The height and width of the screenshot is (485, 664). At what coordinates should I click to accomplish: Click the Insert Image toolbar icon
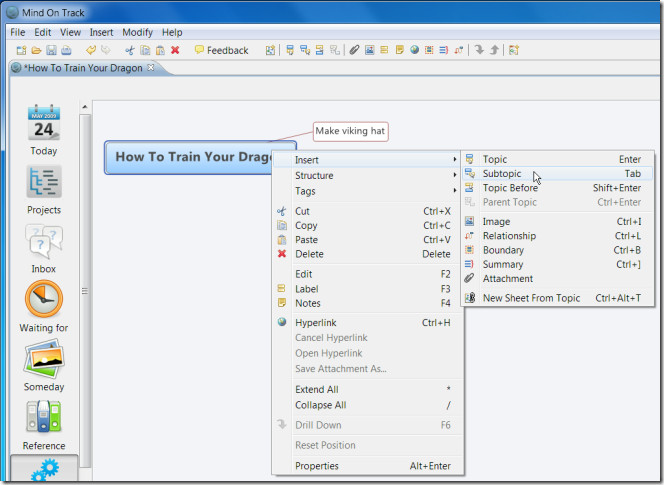pos(369,50)
